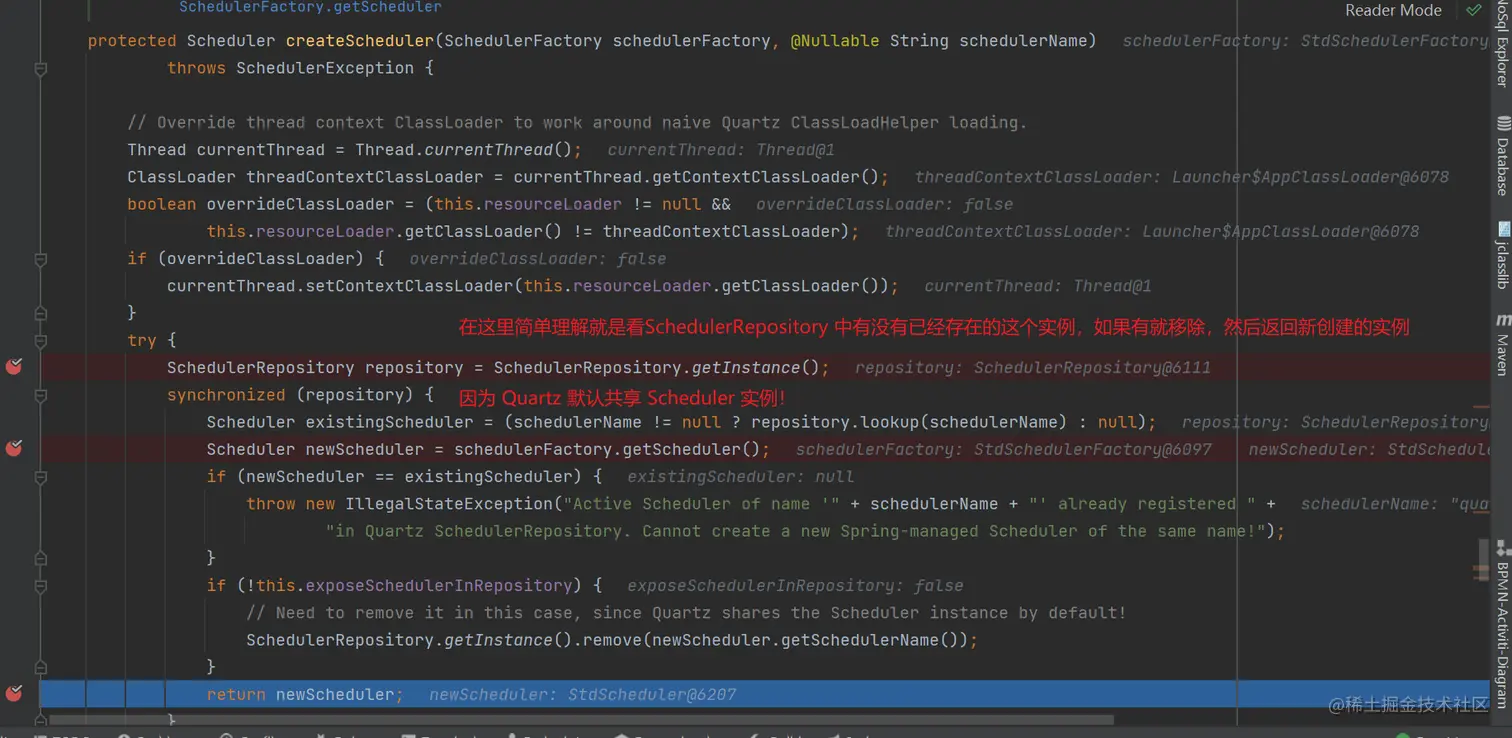Viewport: 1512px width, 738px height.
Task: Click the inline hint repository: SchedulerRepository@6111
Action: 1033,368
